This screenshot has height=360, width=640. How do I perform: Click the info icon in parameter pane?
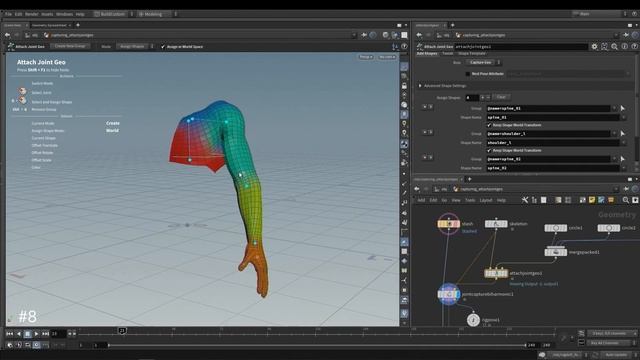pos(624,47)
